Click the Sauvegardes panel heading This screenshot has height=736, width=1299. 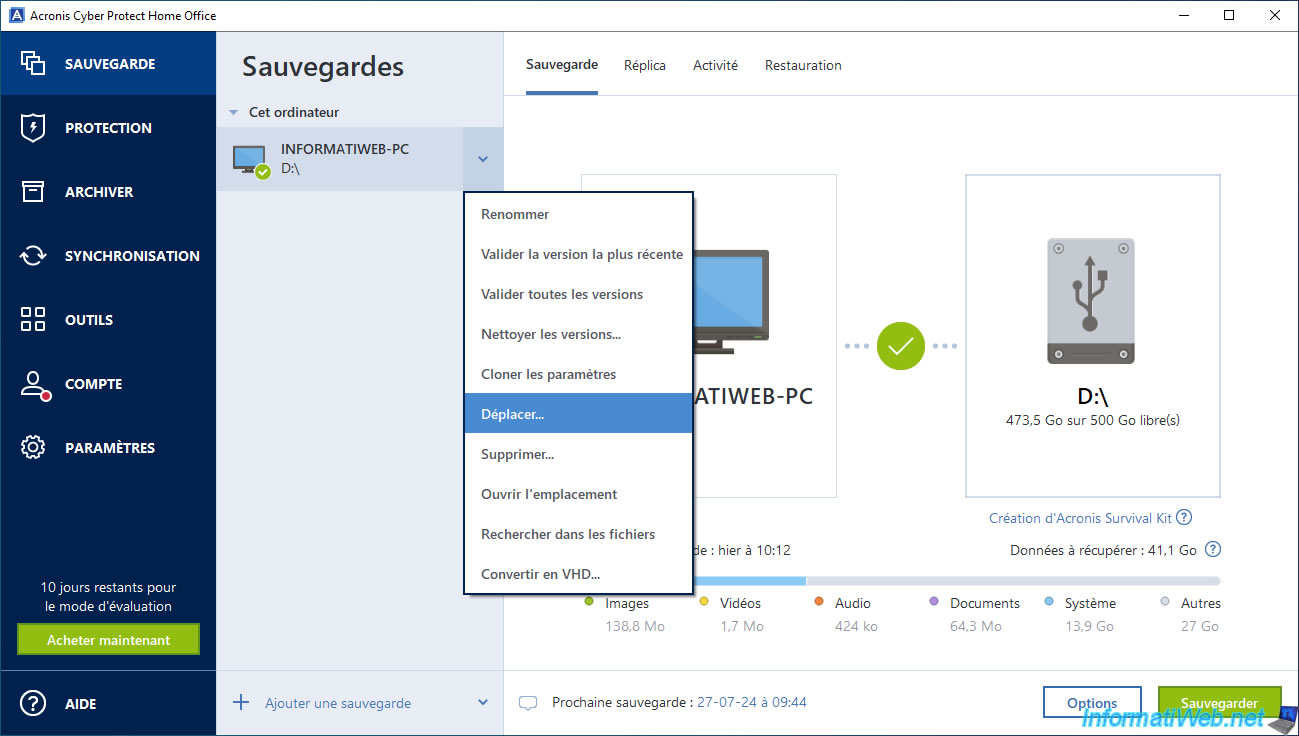point(323,67)
